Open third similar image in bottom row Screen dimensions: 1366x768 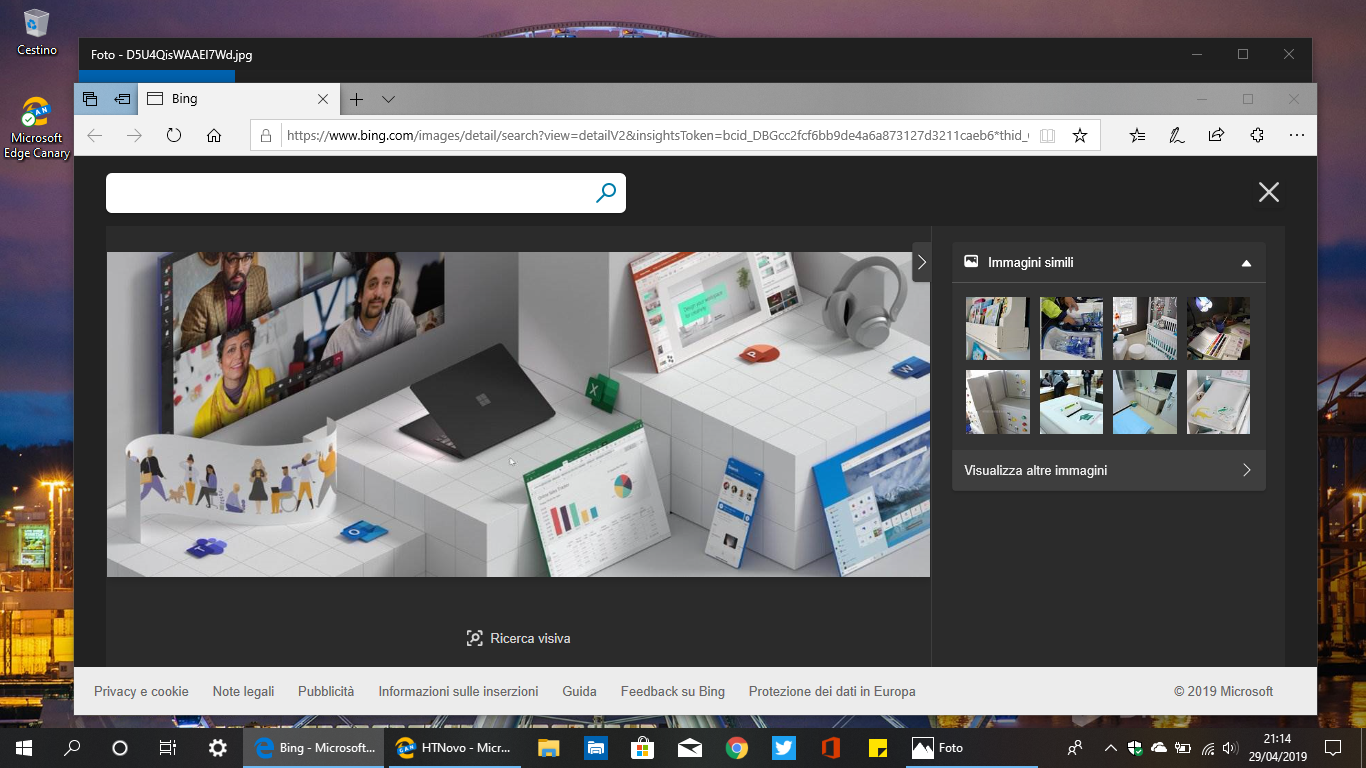coord(1145,402)
